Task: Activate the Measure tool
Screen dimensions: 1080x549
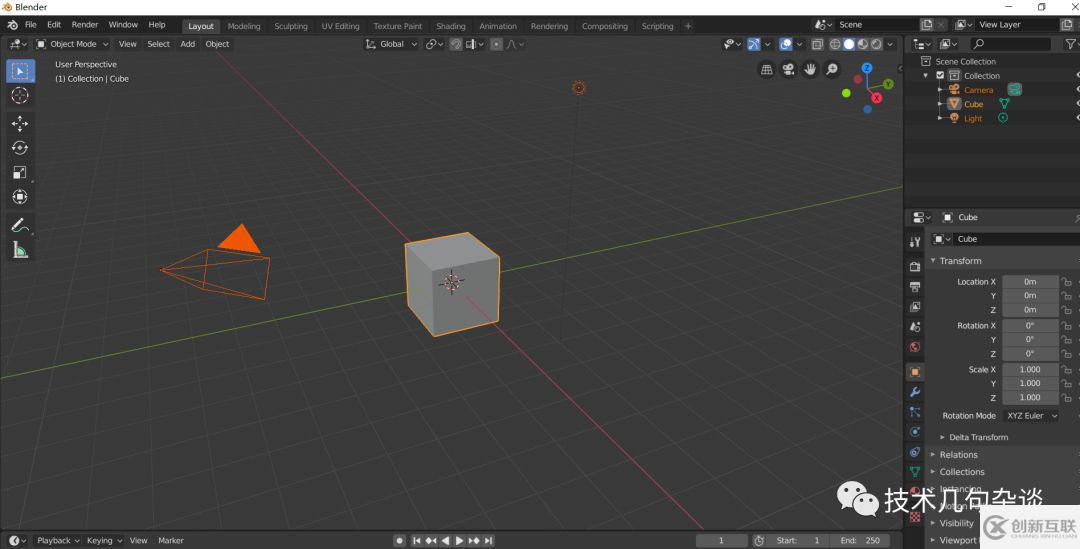Action: click(19, 250)
